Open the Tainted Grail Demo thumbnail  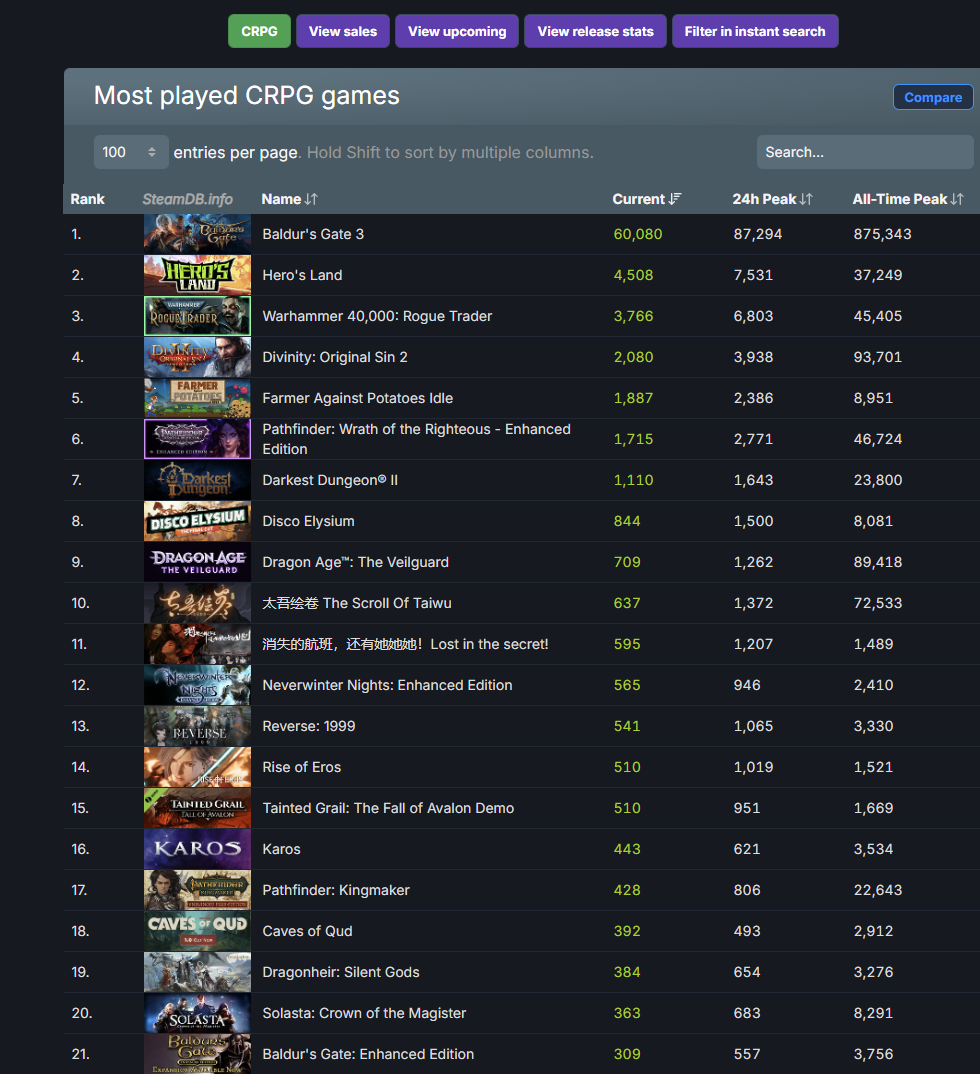coord(197,808)
